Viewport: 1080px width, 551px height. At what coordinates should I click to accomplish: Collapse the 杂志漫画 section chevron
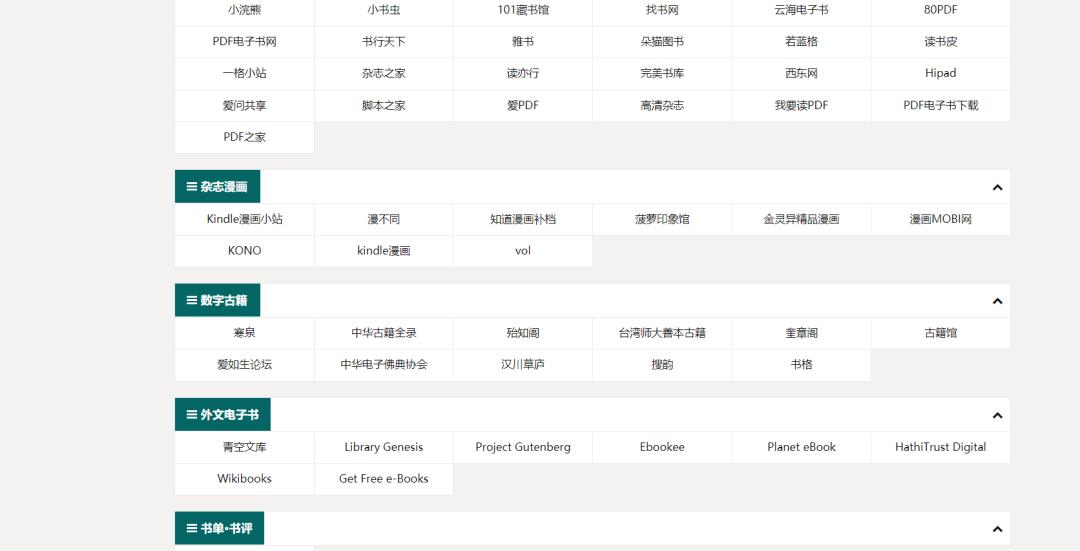point(997,187)
